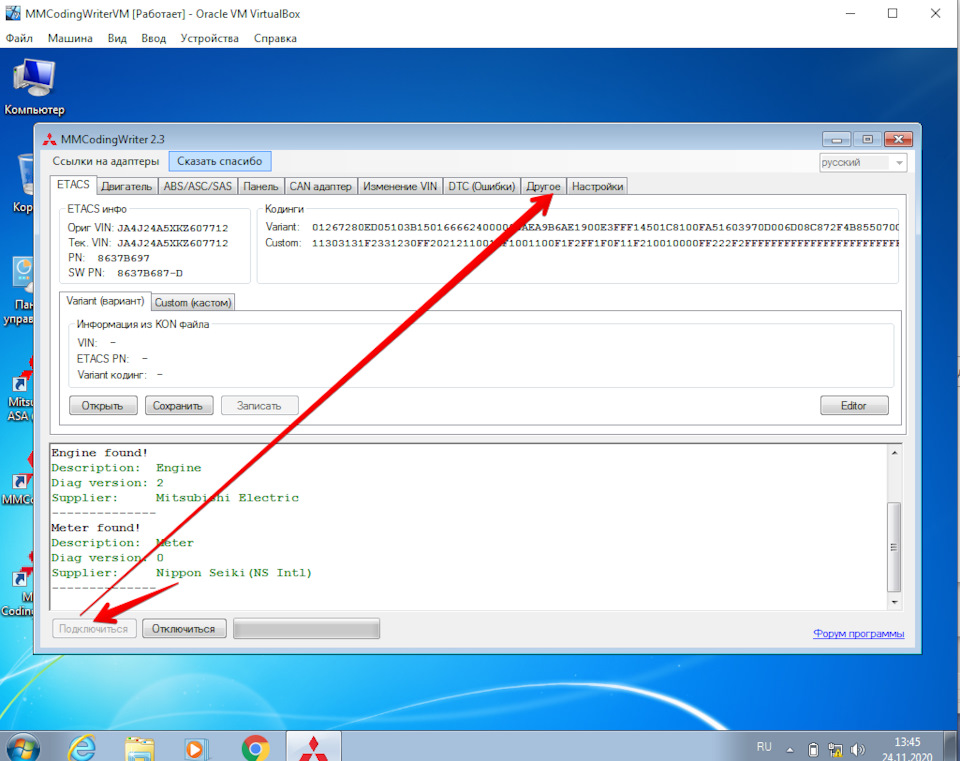
Task: Click the Отключиться button
Action: click(x=184, y=629)
